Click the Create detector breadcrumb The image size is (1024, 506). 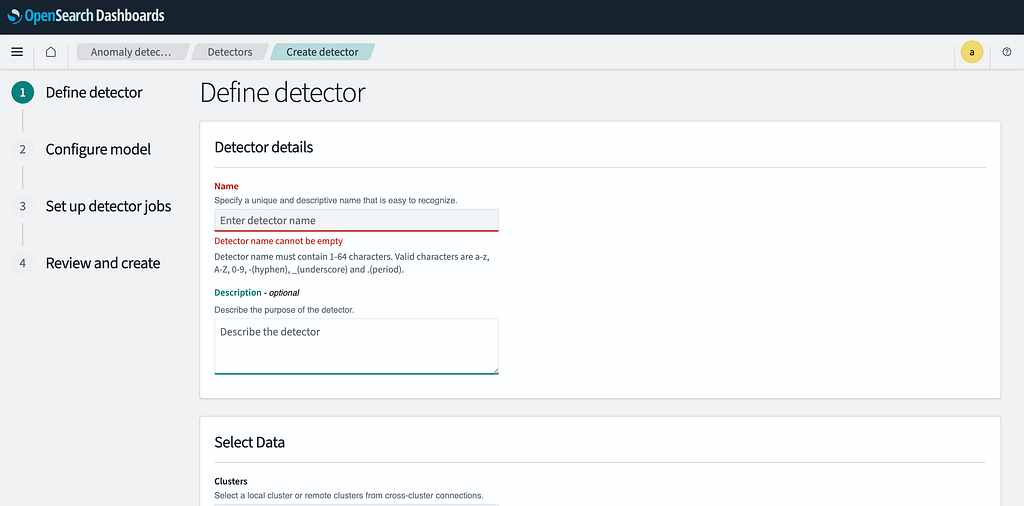click(x=323, y=52)
